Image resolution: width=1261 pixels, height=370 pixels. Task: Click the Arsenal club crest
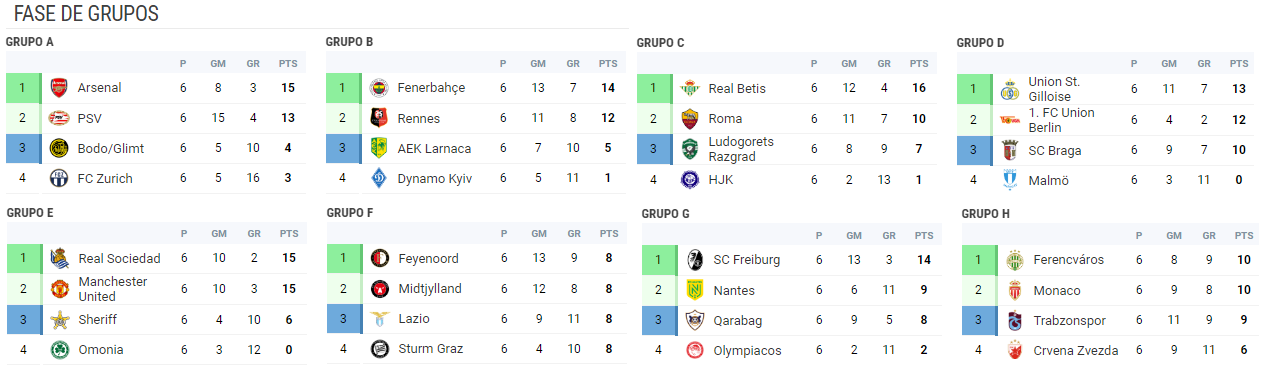(58, 88)
